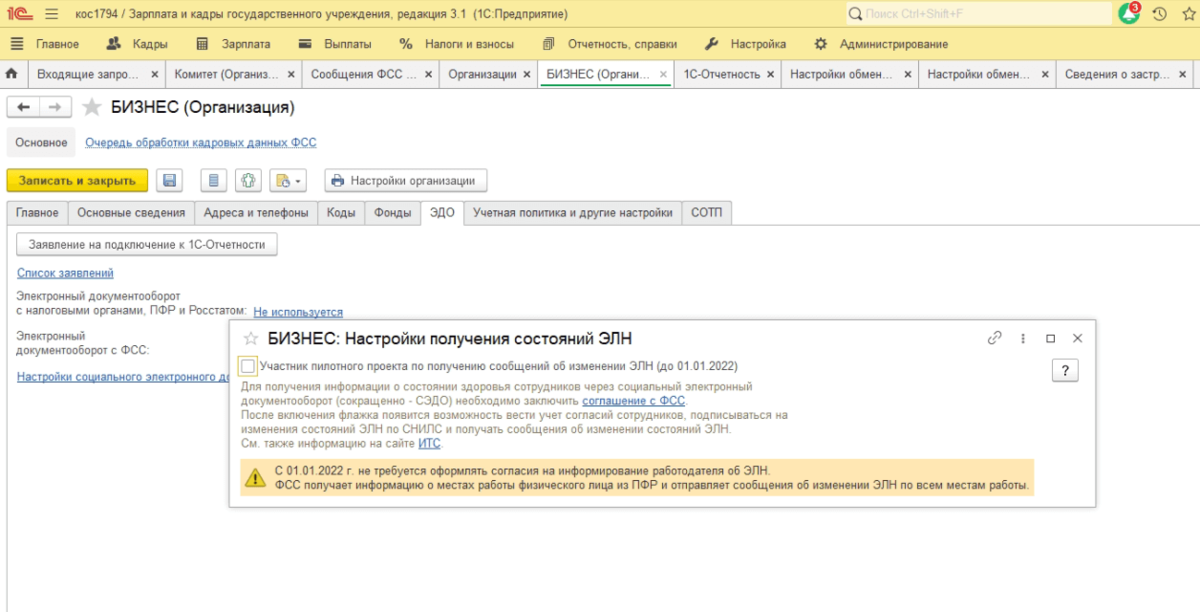Screen dimensions: 1200x612
Task: Select the Основное navigation item
Action: click(x=41, y=143)
